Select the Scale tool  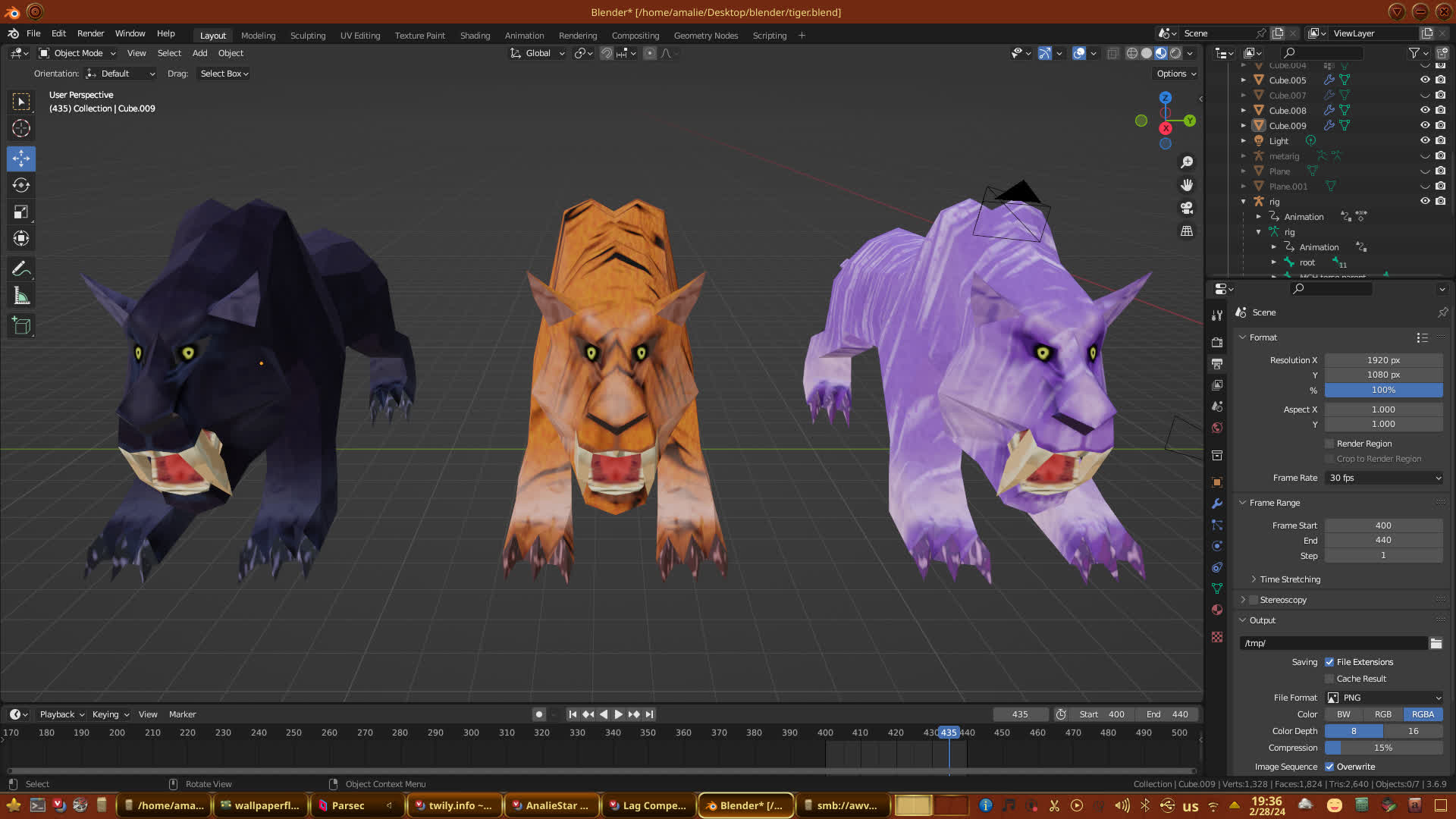click(21, 212)
